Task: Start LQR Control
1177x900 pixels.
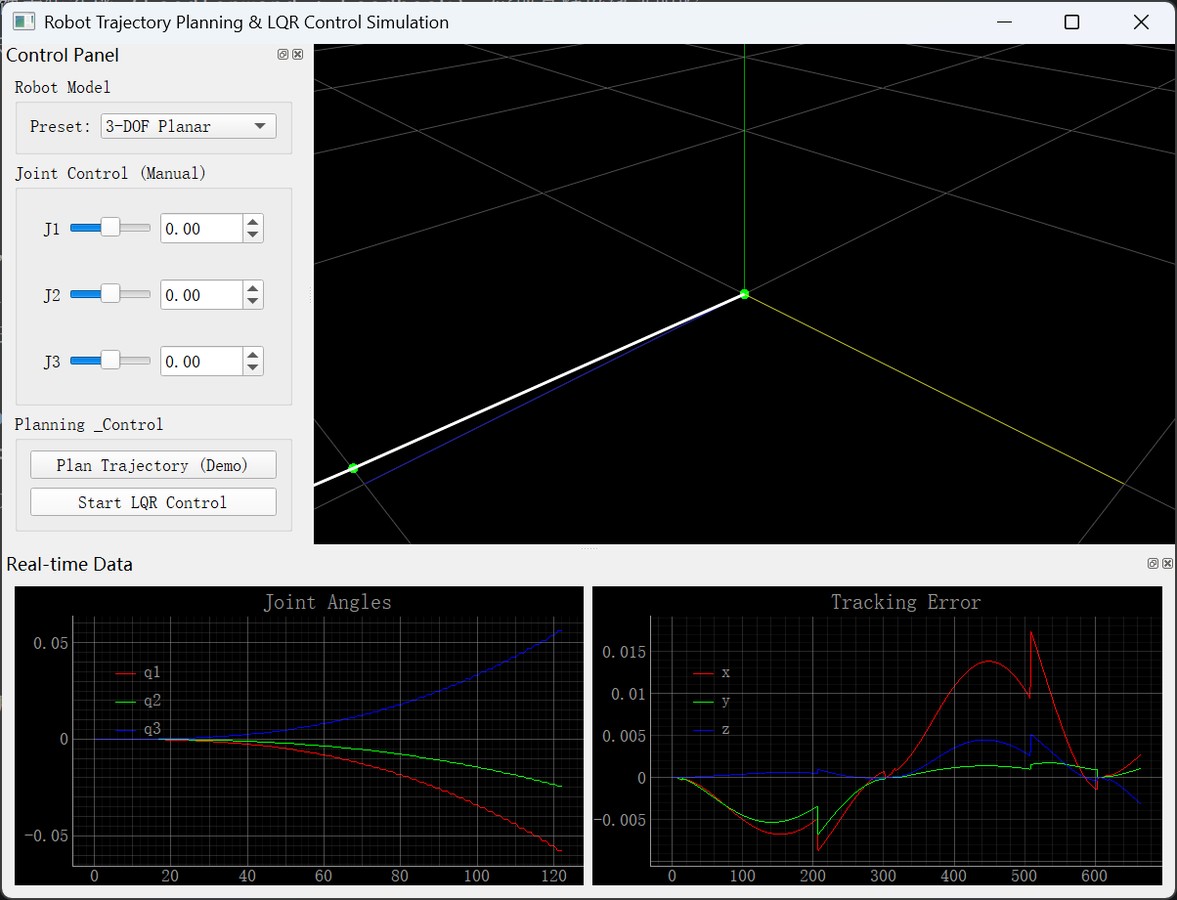Action: (153, 502)
